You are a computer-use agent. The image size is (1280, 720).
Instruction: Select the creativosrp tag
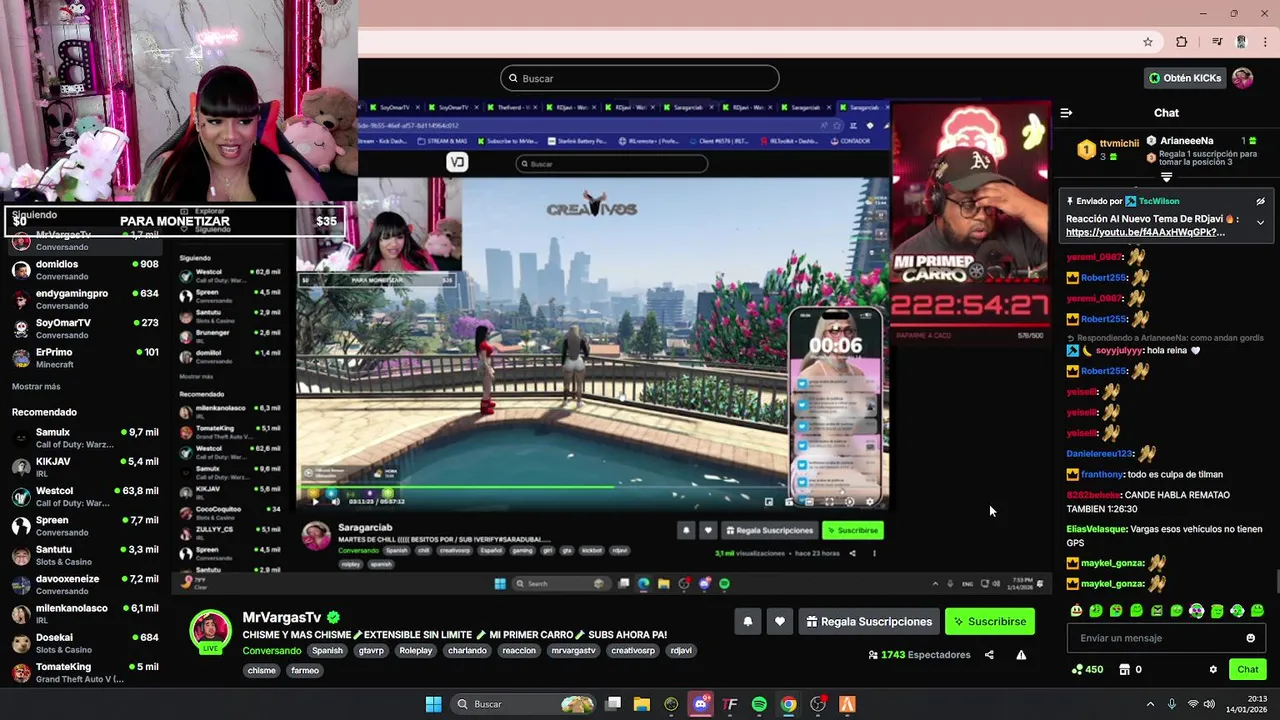[632, 650]
